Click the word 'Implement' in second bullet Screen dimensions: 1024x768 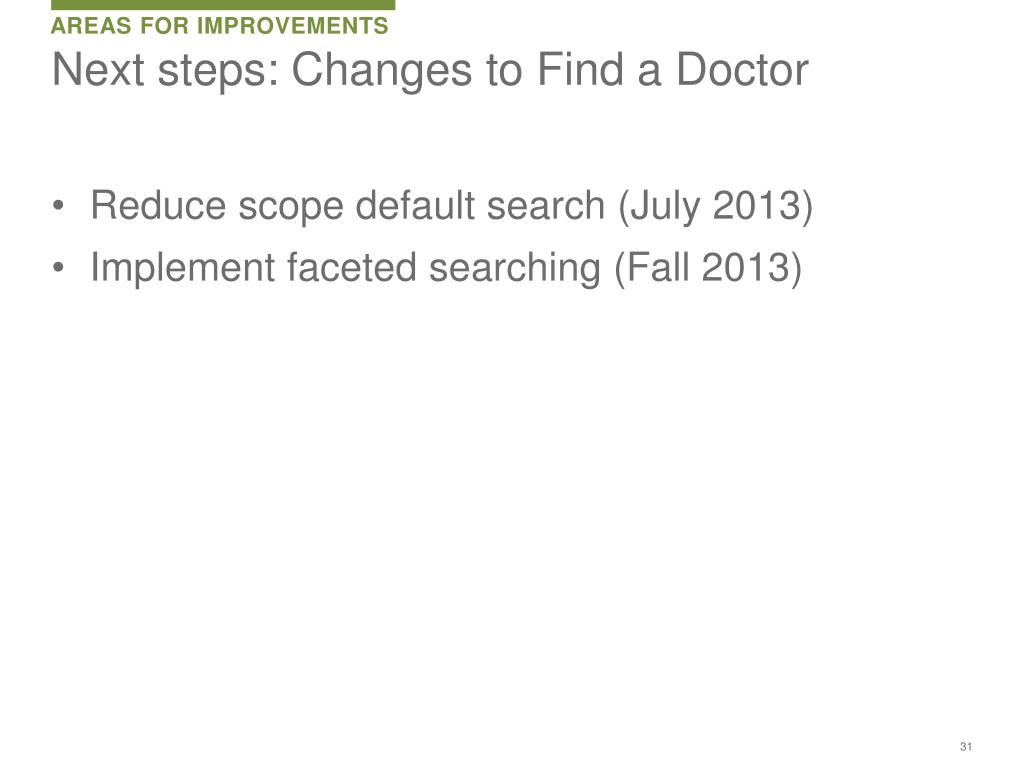[x=183, y=270]
